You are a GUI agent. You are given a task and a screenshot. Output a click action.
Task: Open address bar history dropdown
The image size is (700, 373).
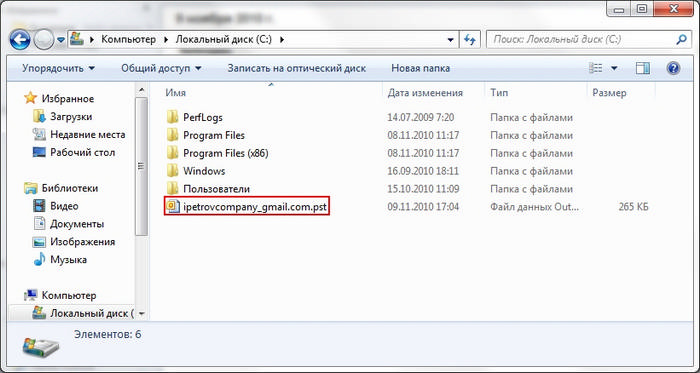coord(451,39)
